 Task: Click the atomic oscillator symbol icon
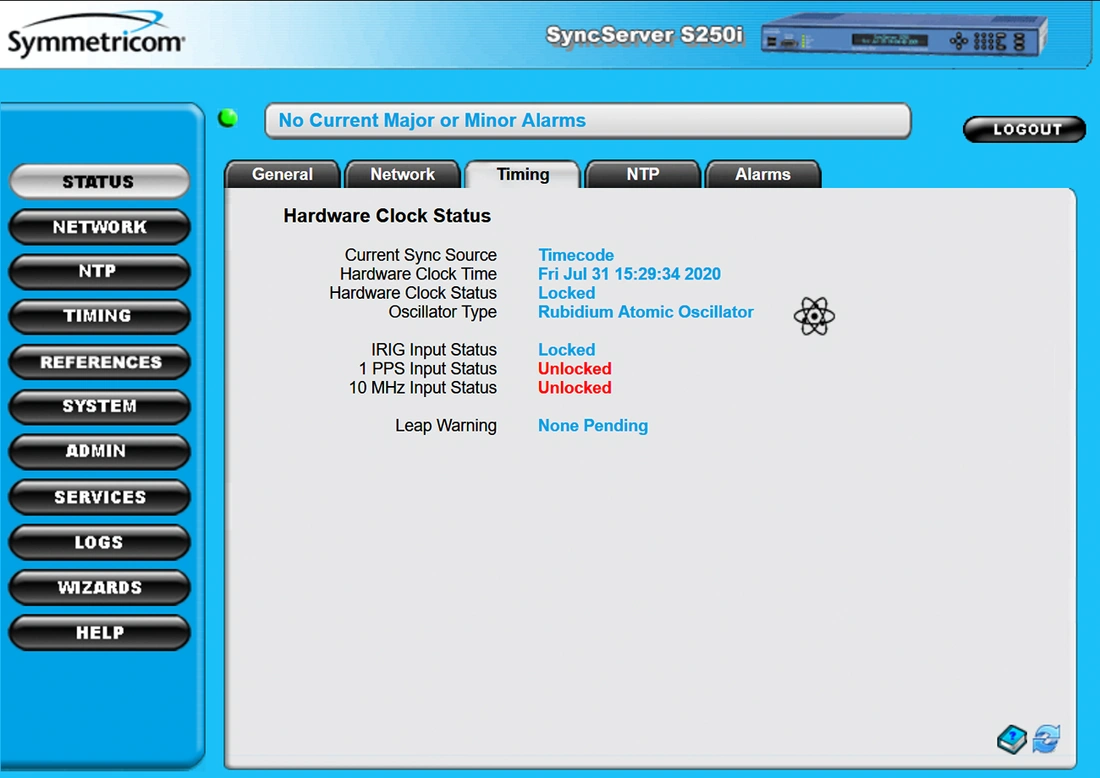pyautogui.click(x=814, y=316)
